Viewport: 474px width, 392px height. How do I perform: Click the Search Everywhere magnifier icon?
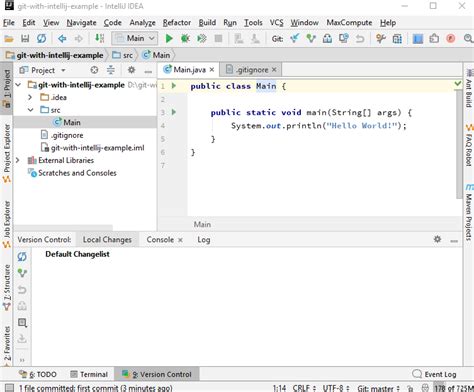(468, 39)
